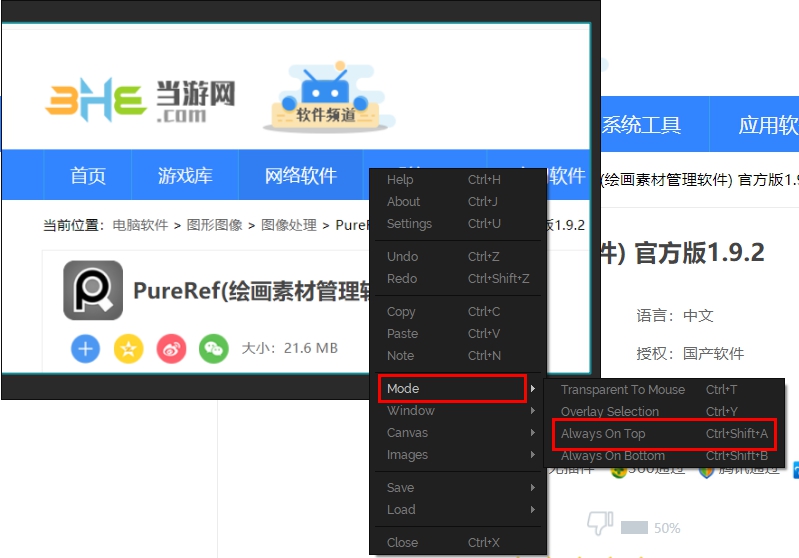Screen dimensions: 799x558
Task: Click the 大小: 21.6 MB text
Action: 289,348
